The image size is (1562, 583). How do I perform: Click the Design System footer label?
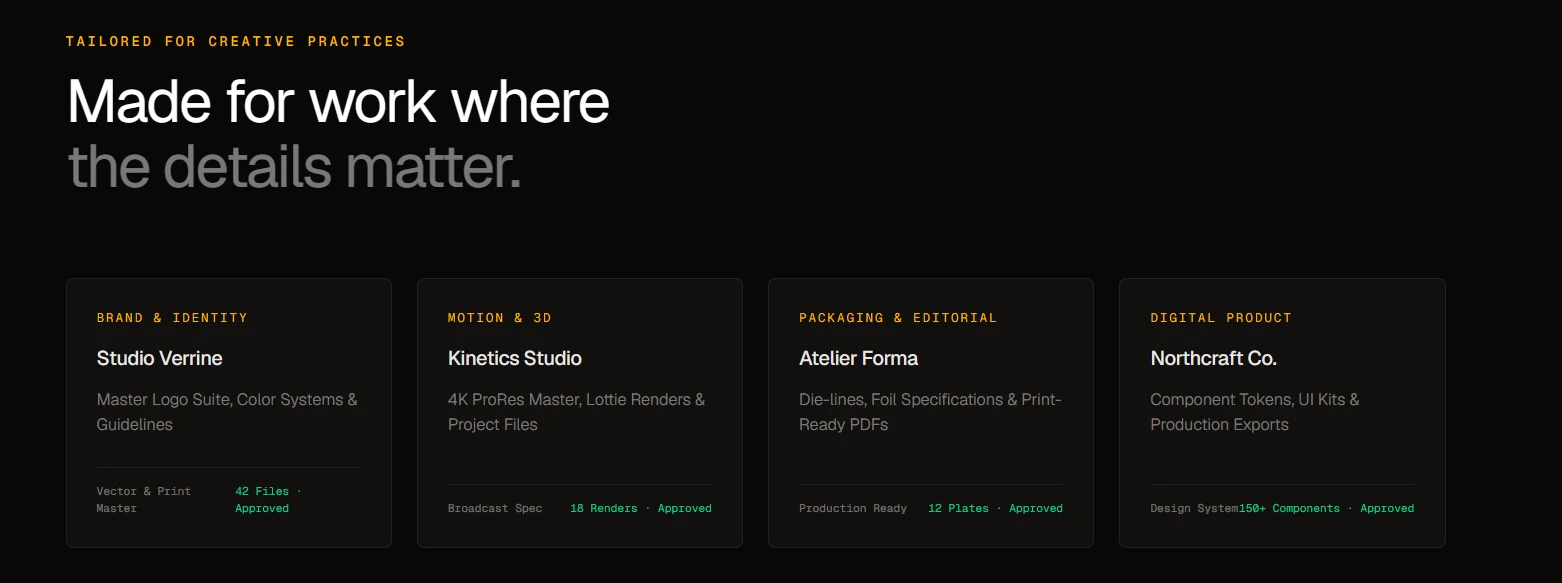pyautogui.click(x=1194, y=508)
